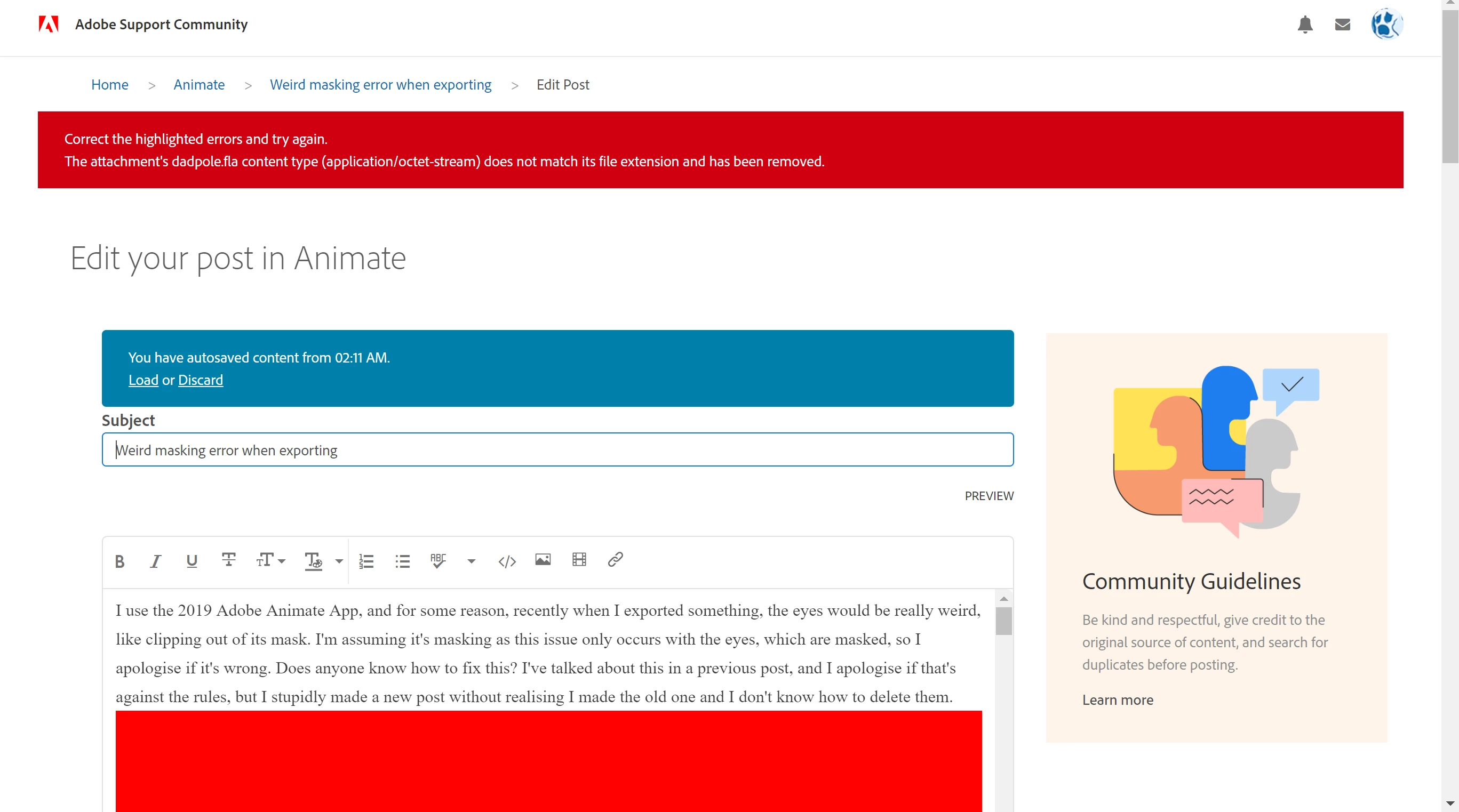
Task: Click the 'Be kind and respectful' guidelines text
Action: point(1205,641)
